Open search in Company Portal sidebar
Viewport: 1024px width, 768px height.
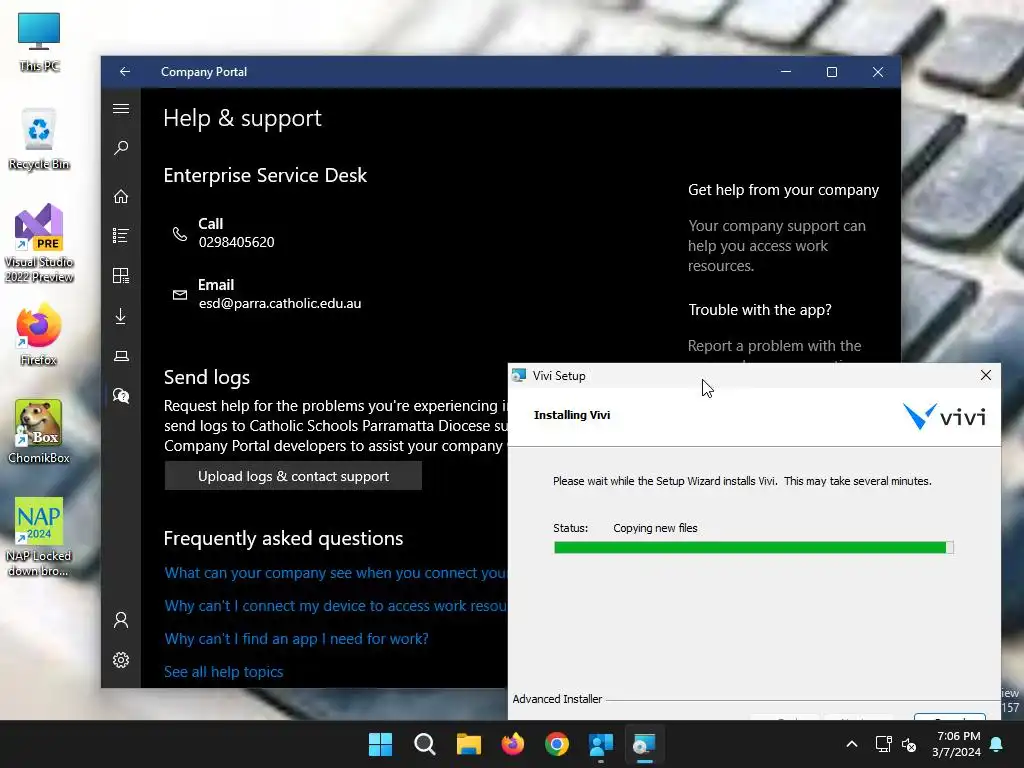(121, 148)
